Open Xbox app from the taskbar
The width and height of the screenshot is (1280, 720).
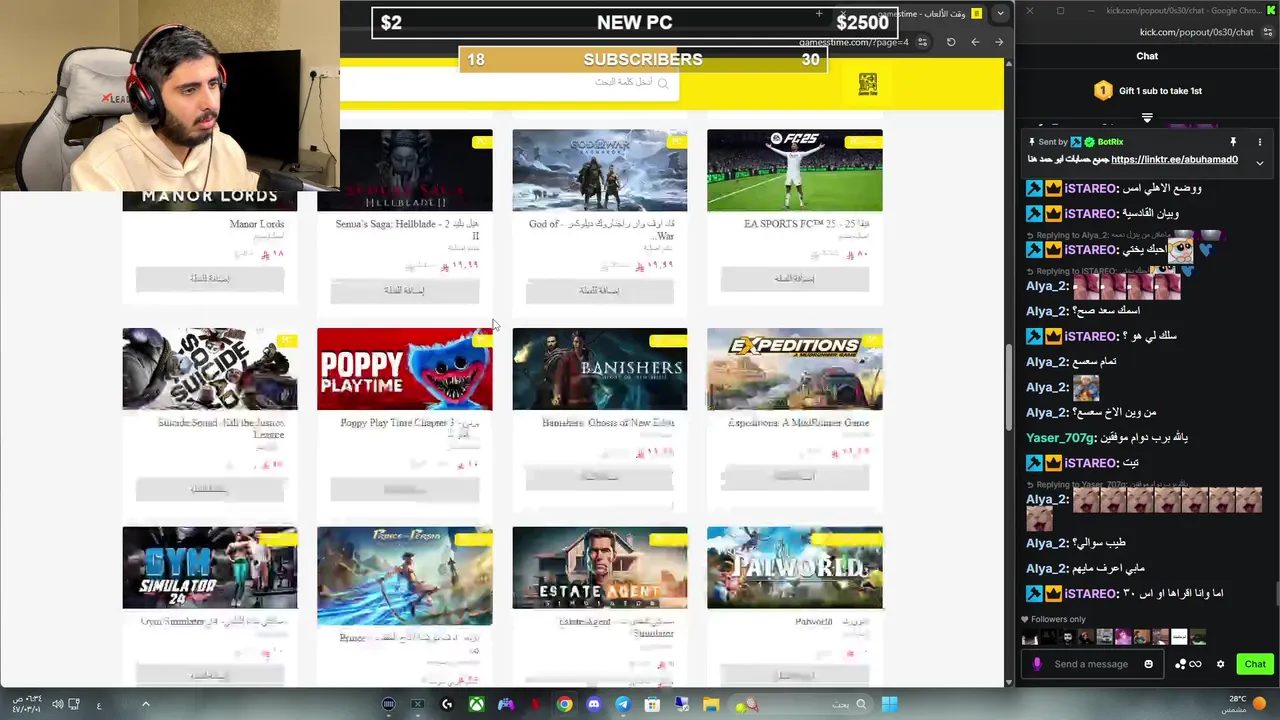477,704
